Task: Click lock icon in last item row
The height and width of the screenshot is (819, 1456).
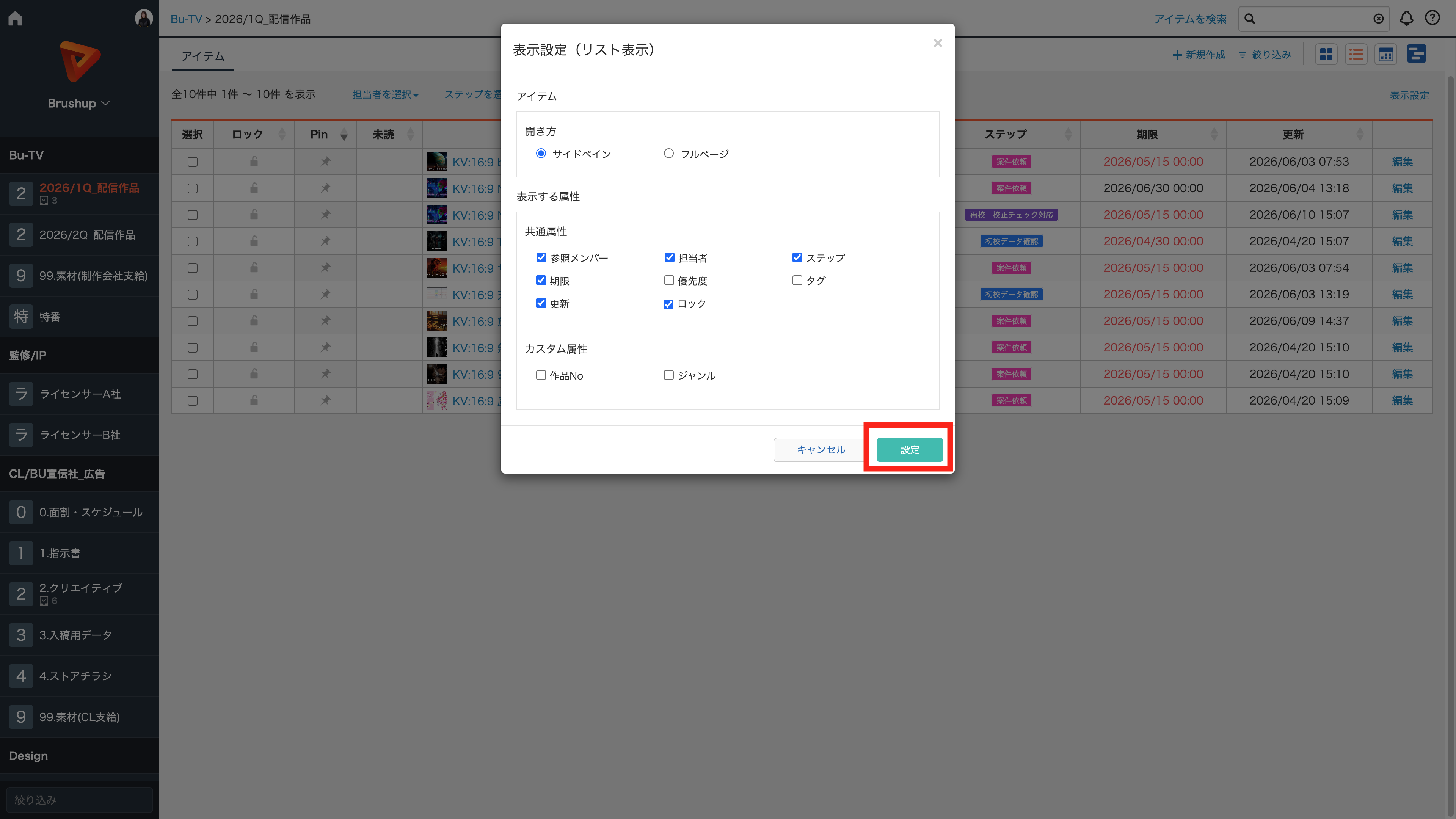Action: [254, 401]
